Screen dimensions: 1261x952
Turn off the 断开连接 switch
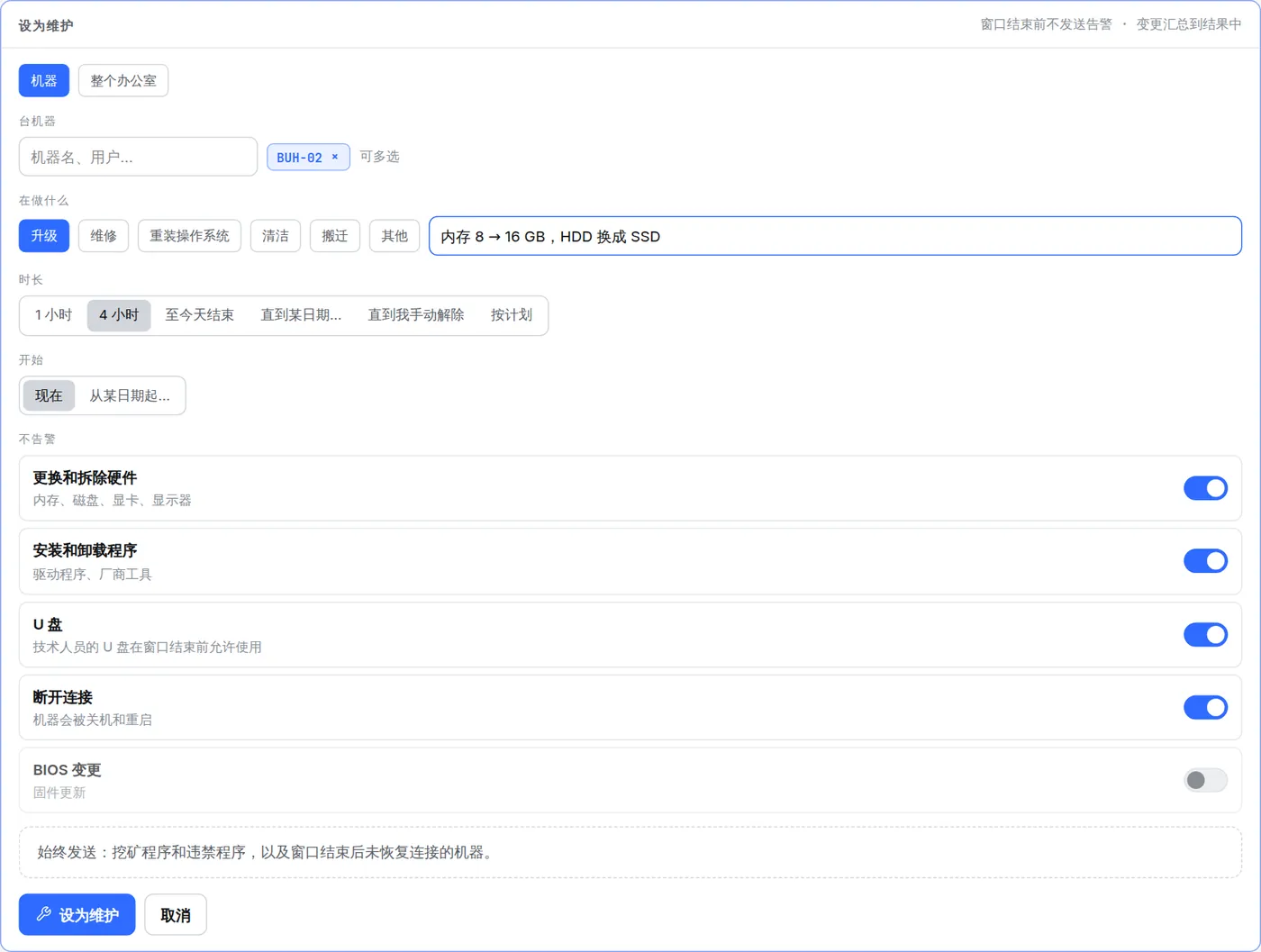click(x=1205, y=707)
